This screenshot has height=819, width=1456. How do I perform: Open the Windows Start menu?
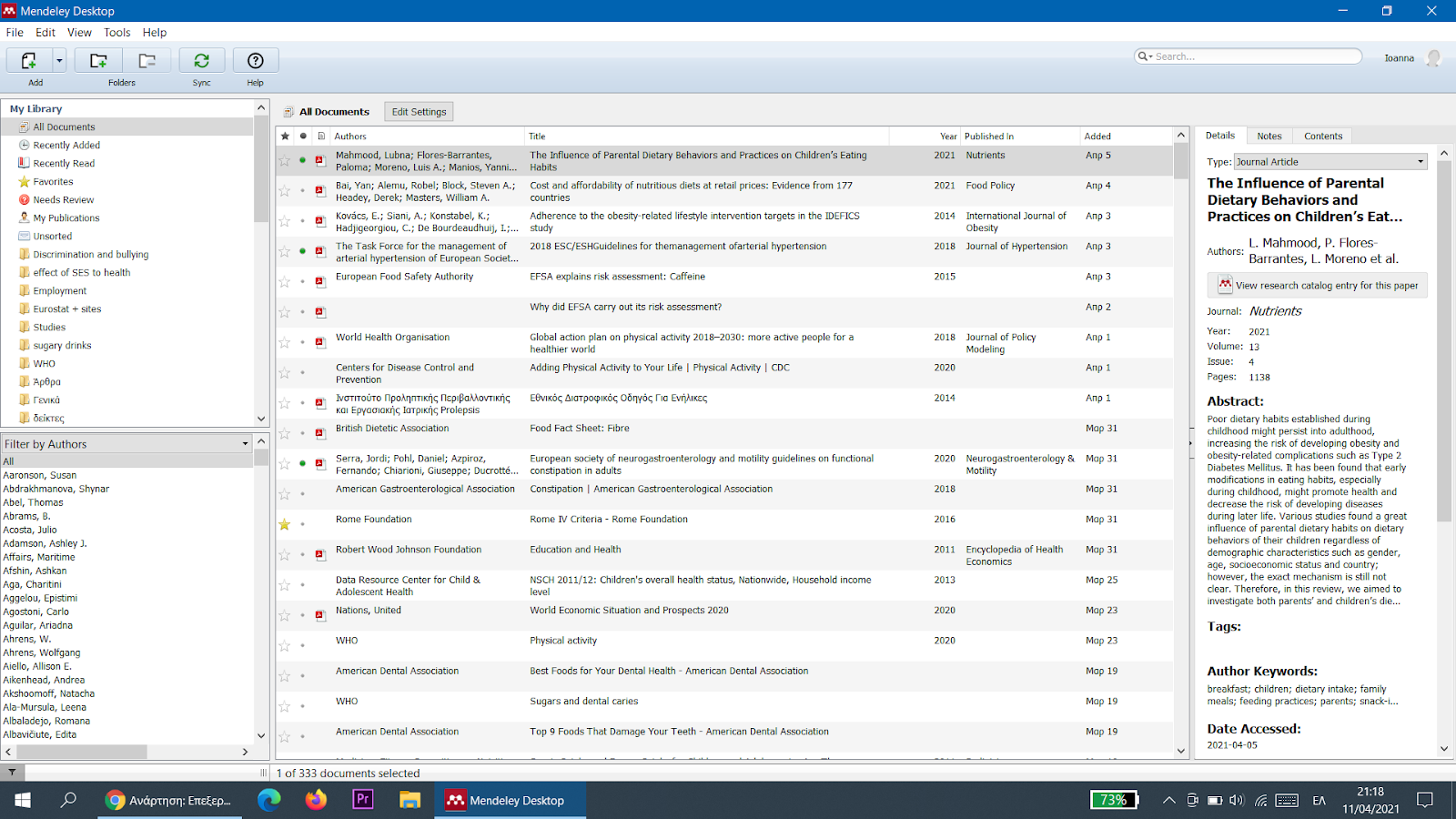point(23,800)
